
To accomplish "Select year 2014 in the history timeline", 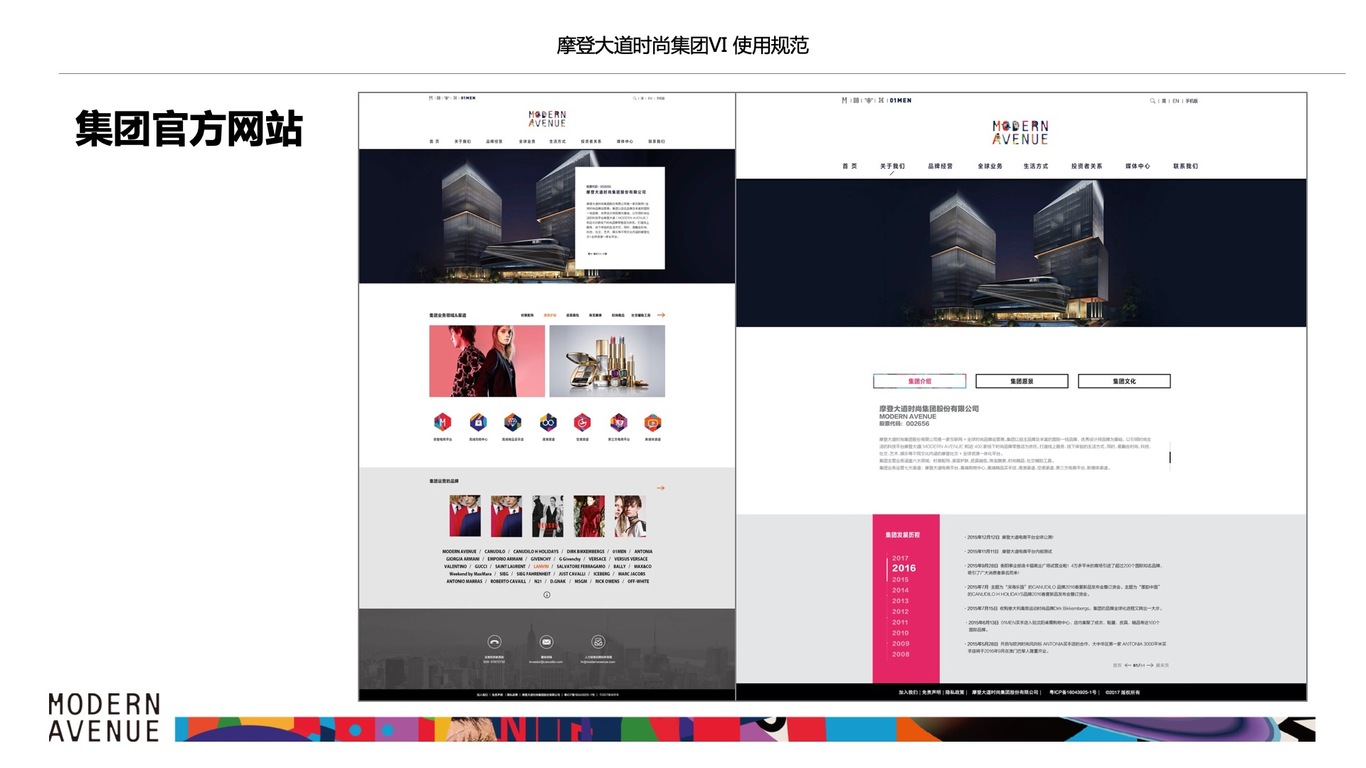I will click(x=901, y=590).
